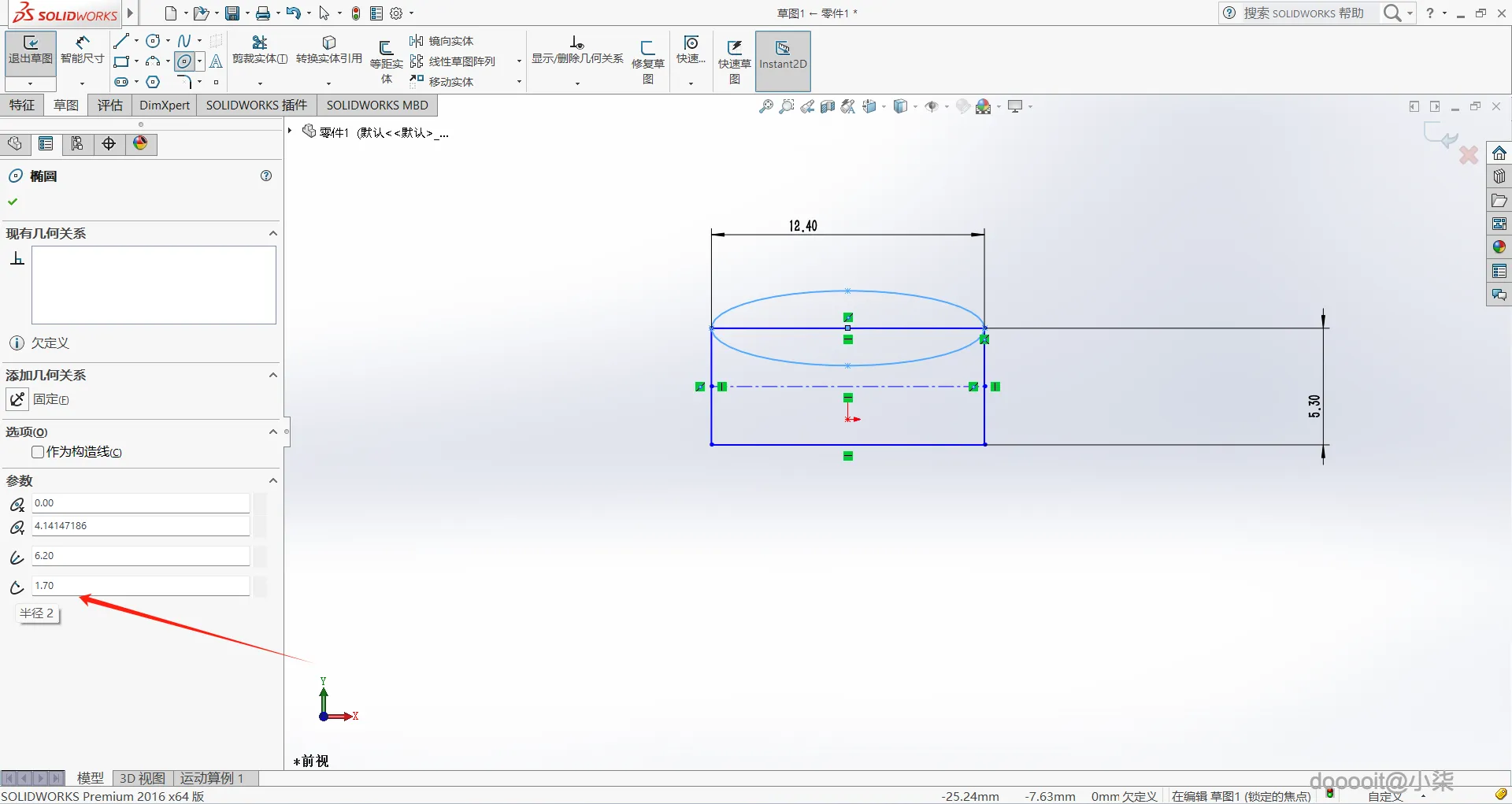Expand 零件1 flyout tree node

pyautogui.click(x=290, y=131)
